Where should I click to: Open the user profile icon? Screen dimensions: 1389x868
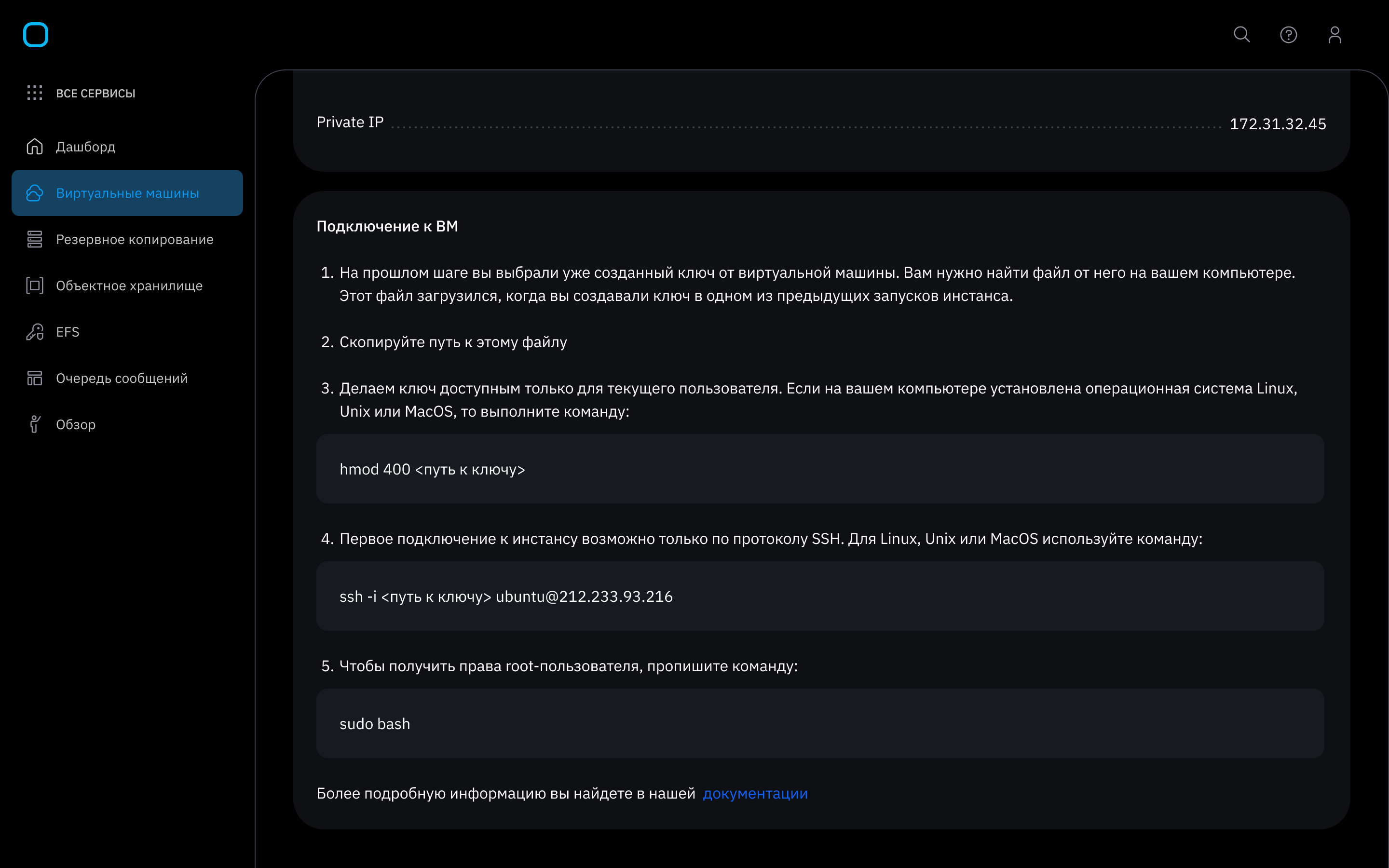pos(1335,34)
